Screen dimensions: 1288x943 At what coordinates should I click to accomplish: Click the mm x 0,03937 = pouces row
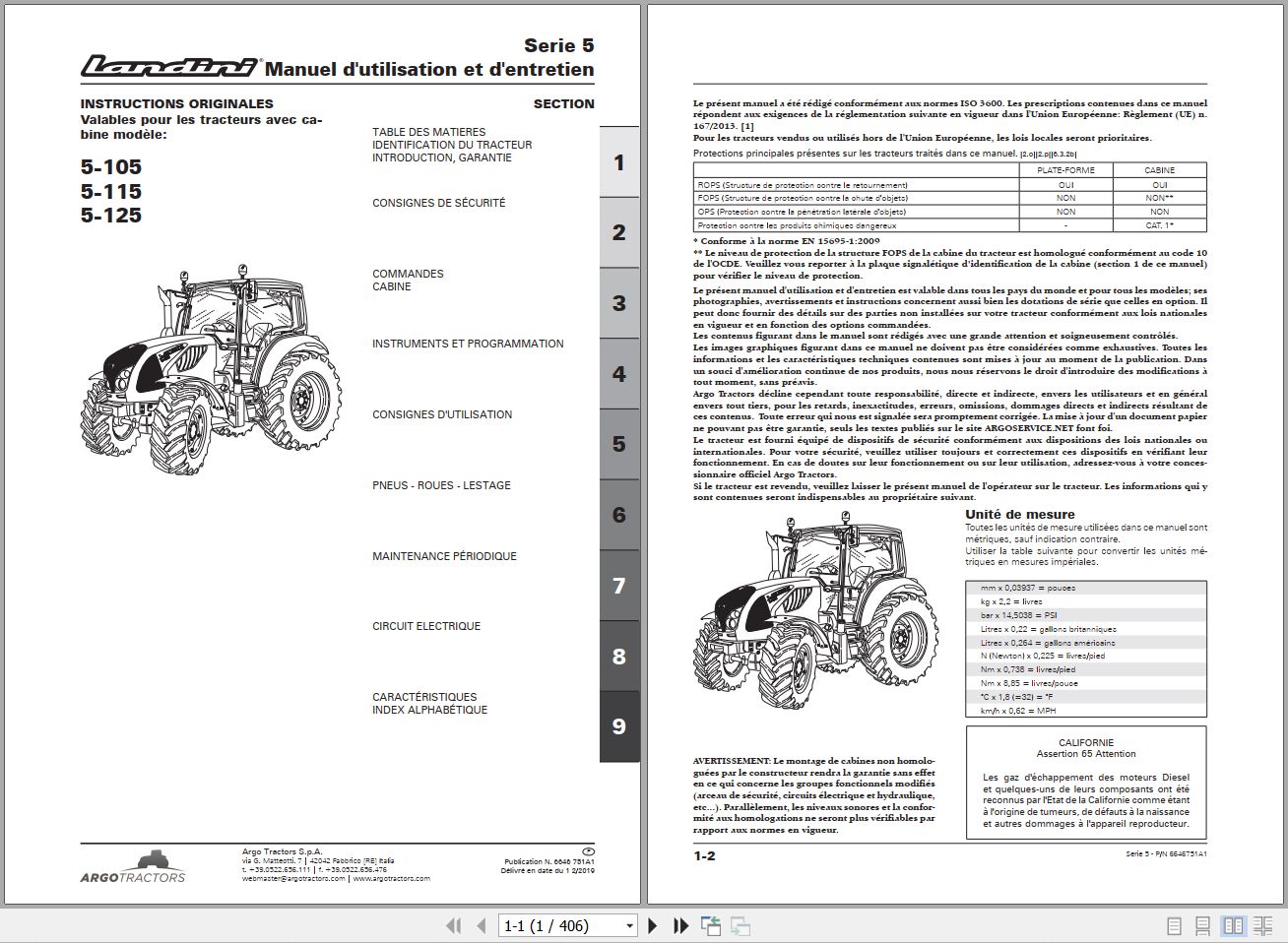point(1086,588)
